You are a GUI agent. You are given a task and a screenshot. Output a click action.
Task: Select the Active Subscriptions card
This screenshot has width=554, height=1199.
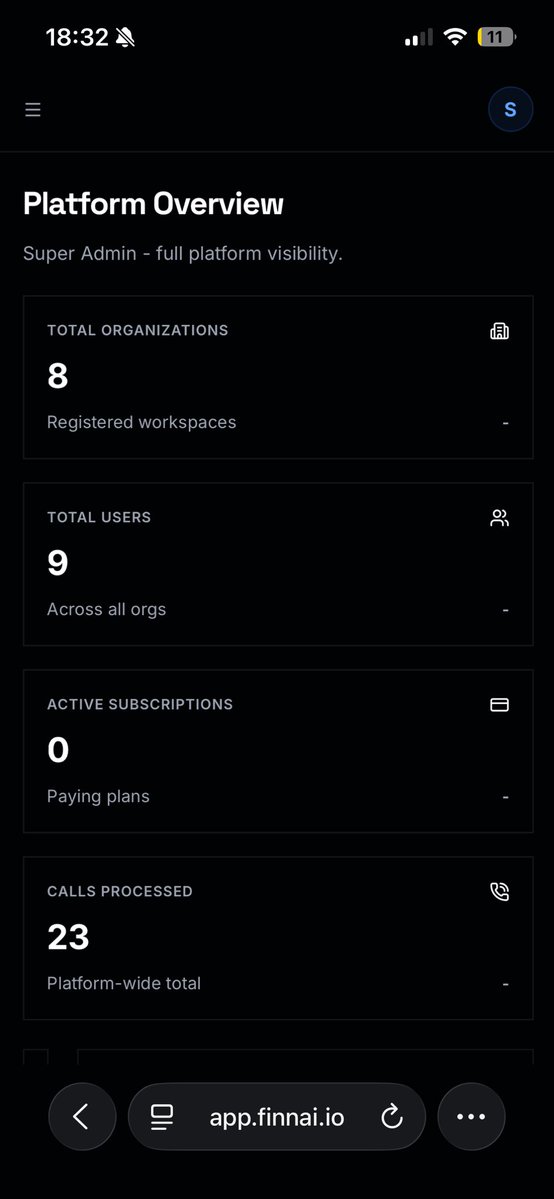pyautogui.click(x=278, y=751)
